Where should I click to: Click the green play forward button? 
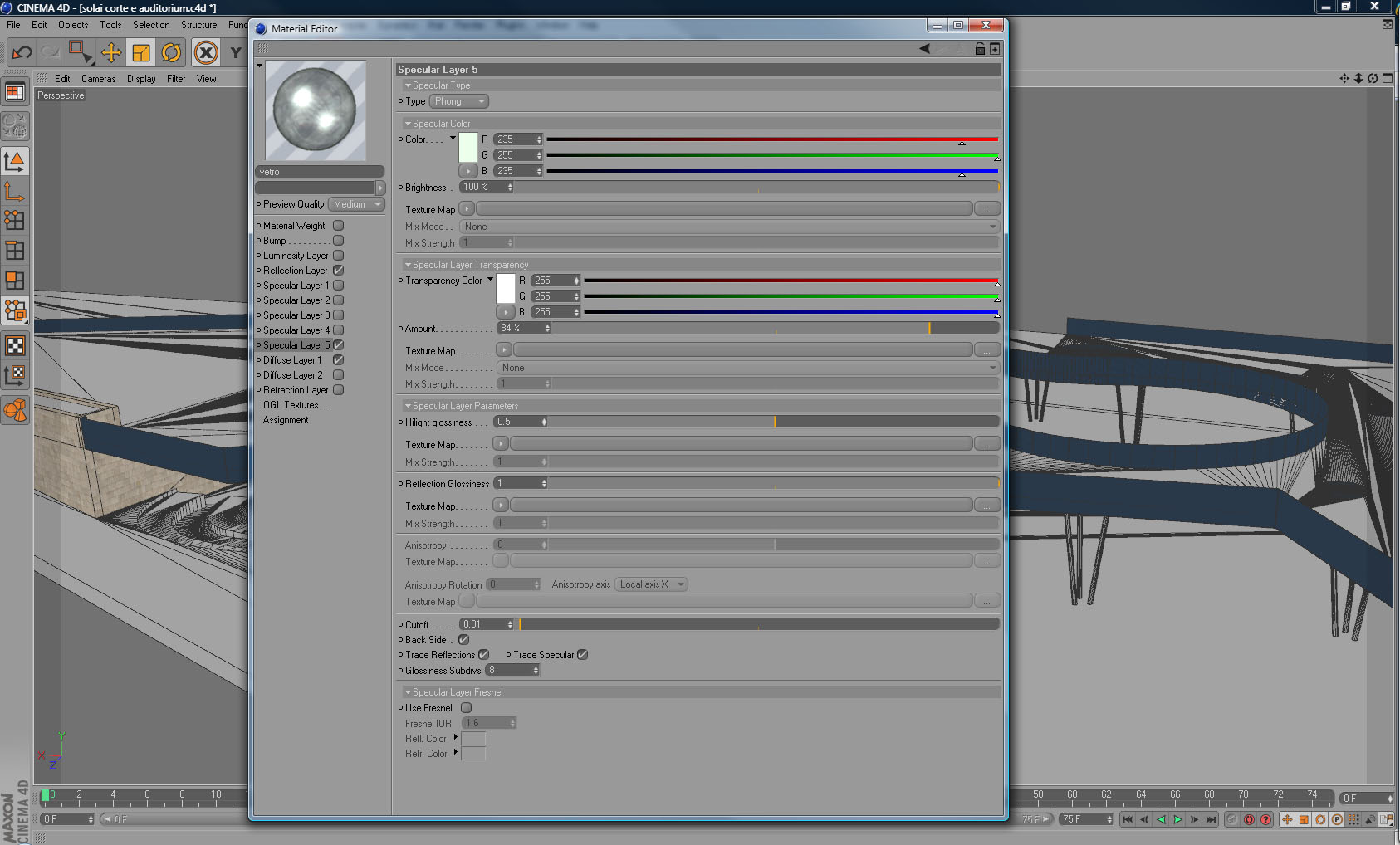coord(1177,819)
